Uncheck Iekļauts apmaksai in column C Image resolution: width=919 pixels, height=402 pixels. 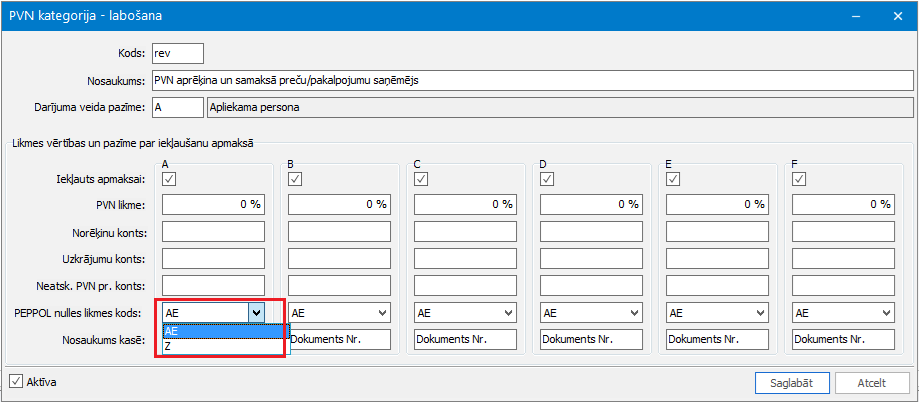click(421, 179)
